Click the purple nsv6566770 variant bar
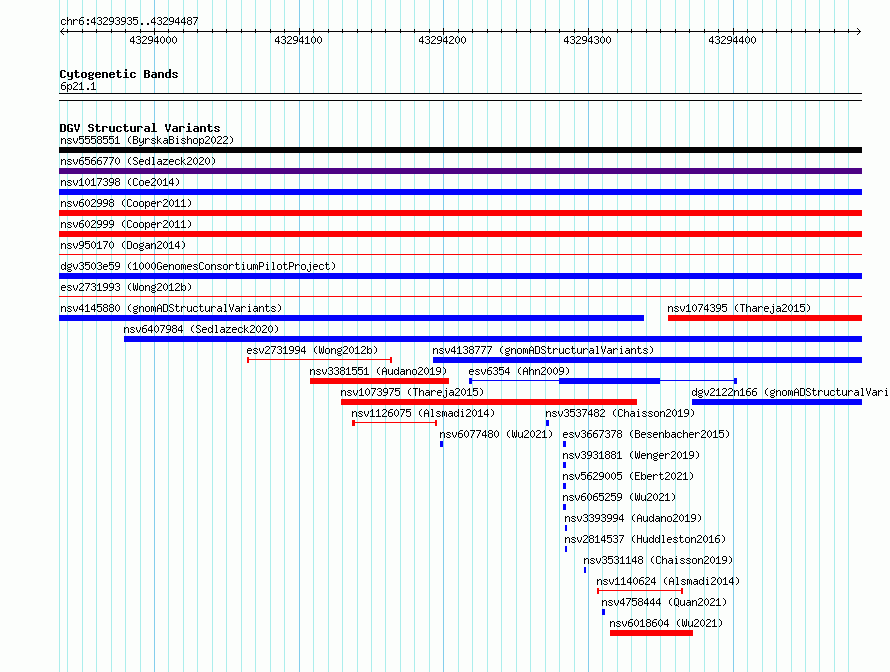Viewport: 890px width, 672px height. (460, 171)
